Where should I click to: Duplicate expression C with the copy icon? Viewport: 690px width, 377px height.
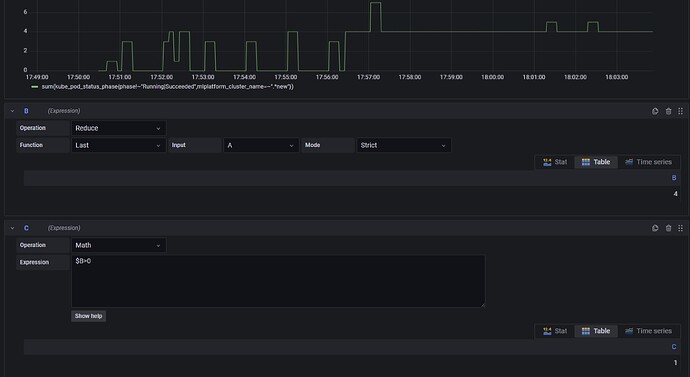pyautogui.click(x=655, y=228)
